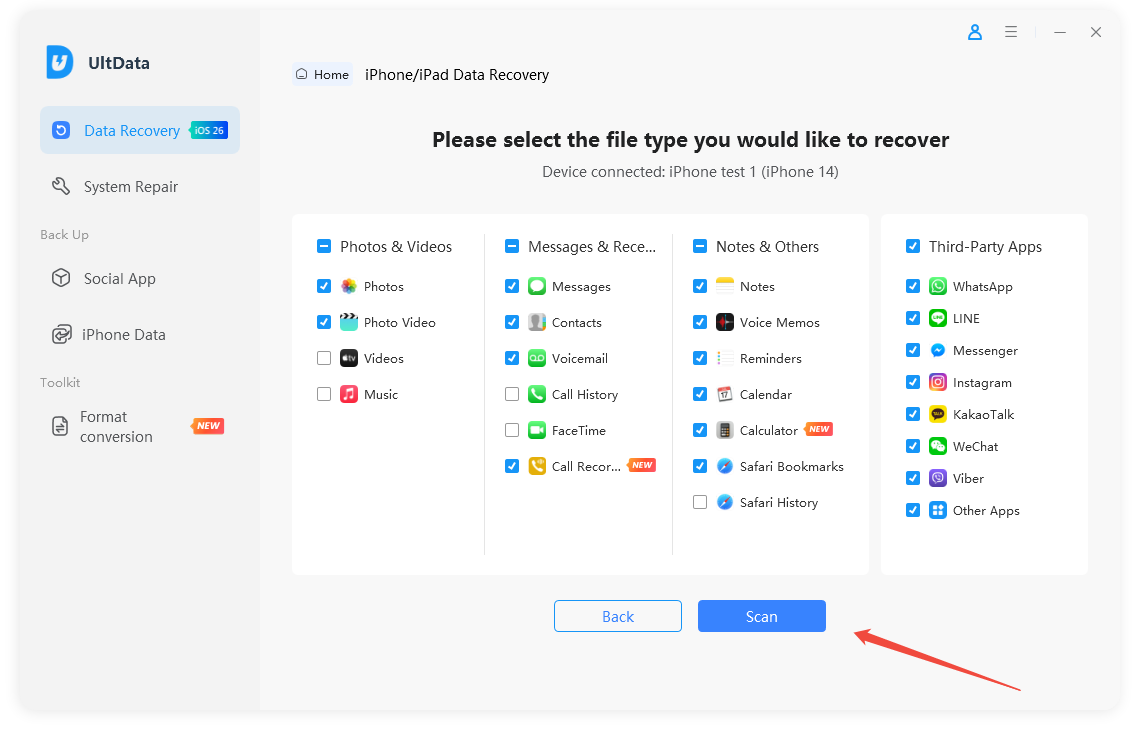Click the Reminders icon

click(x=725, y=358)
